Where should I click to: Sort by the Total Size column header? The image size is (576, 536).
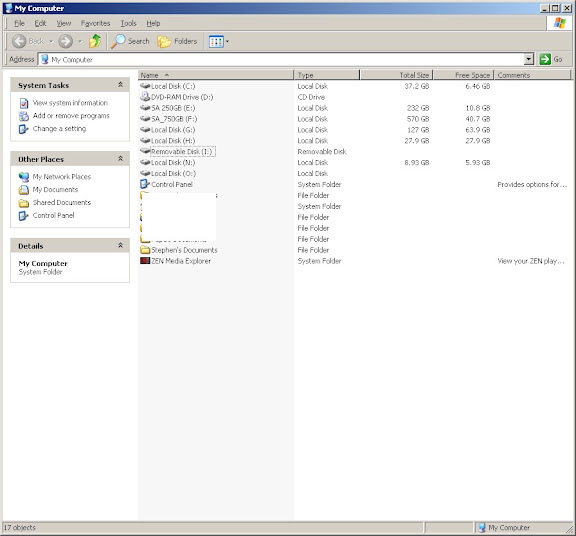(x=396, y=75)
